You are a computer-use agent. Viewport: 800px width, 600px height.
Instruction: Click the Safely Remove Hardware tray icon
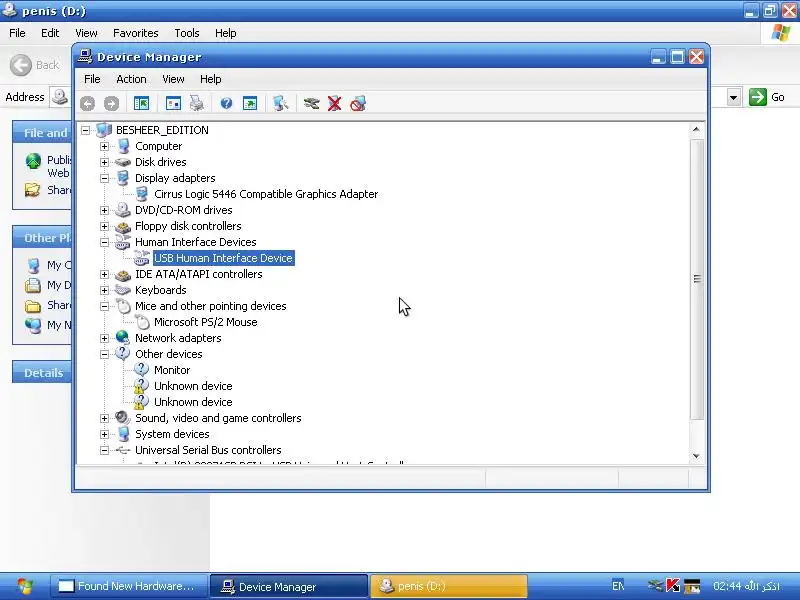[655, 585]
